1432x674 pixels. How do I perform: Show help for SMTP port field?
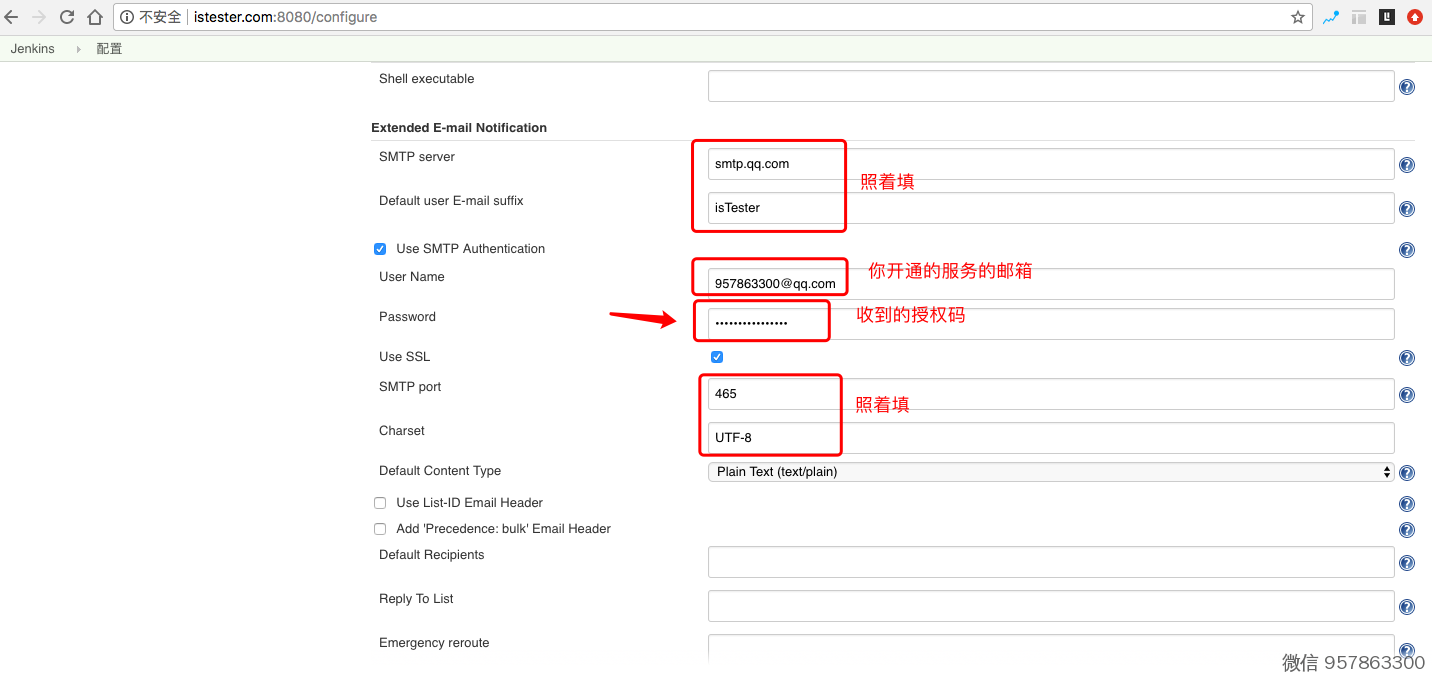(x=1407, y=395)
